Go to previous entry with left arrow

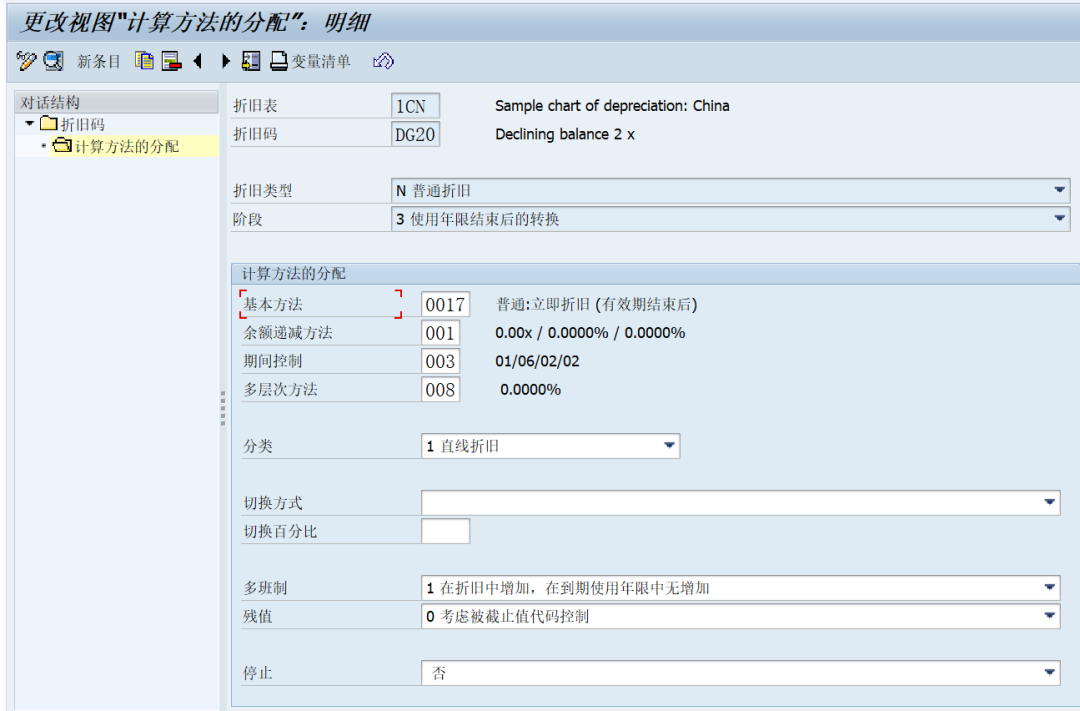click(198, 61)
